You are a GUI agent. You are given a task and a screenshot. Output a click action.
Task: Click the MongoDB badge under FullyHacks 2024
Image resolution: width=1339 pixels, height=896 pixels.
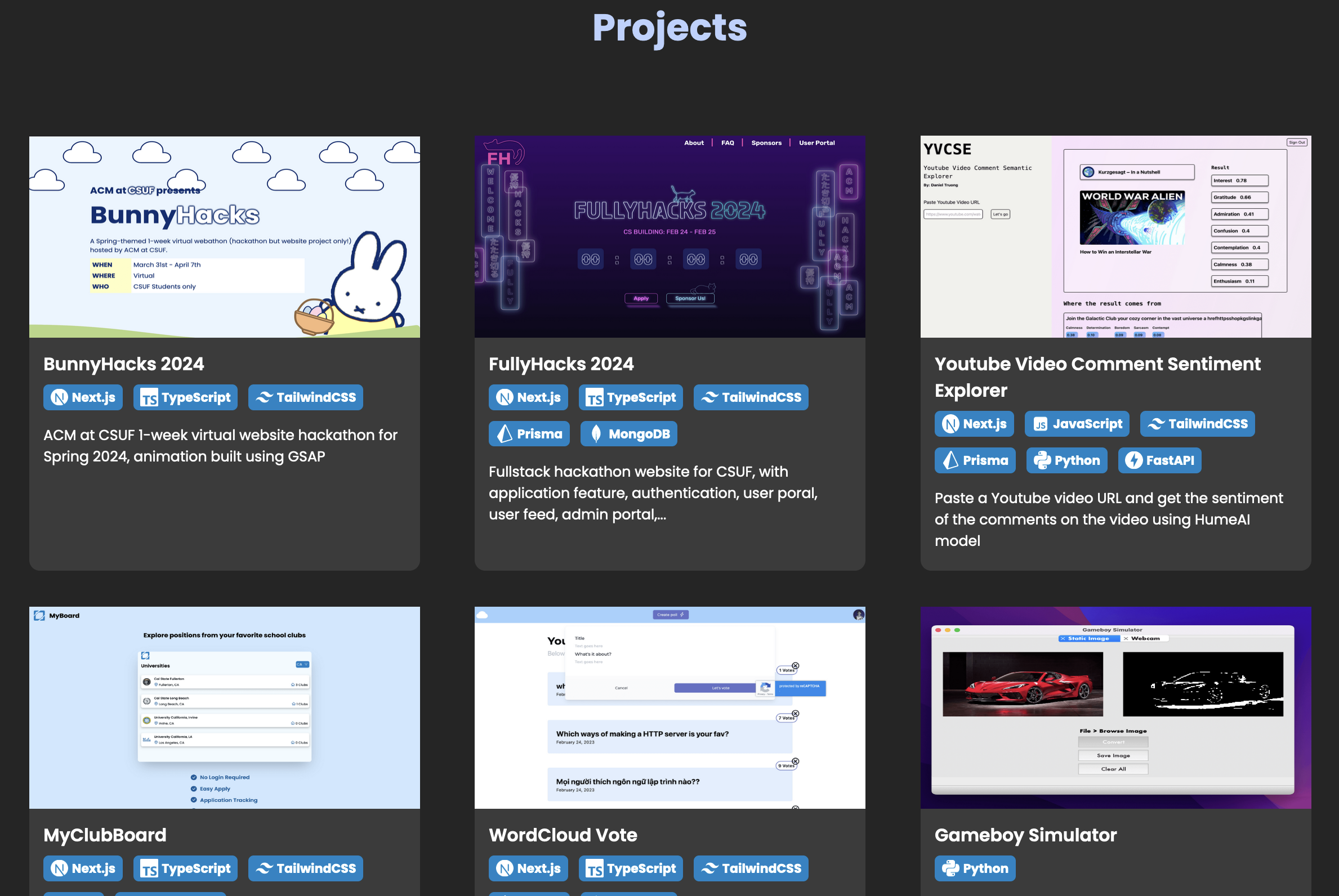click(x=628, y=434)
